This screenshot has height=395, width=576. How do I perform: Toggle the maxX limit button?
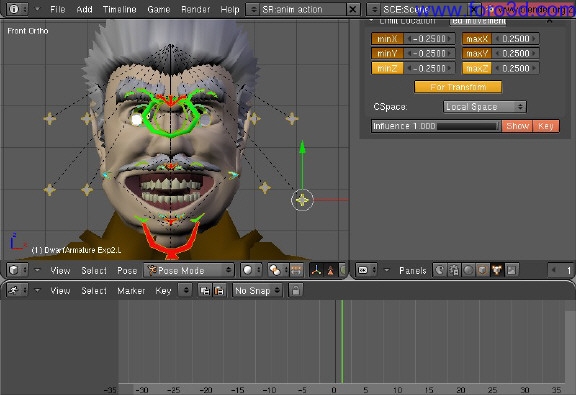pyautogui.click(x=477, y=39)
